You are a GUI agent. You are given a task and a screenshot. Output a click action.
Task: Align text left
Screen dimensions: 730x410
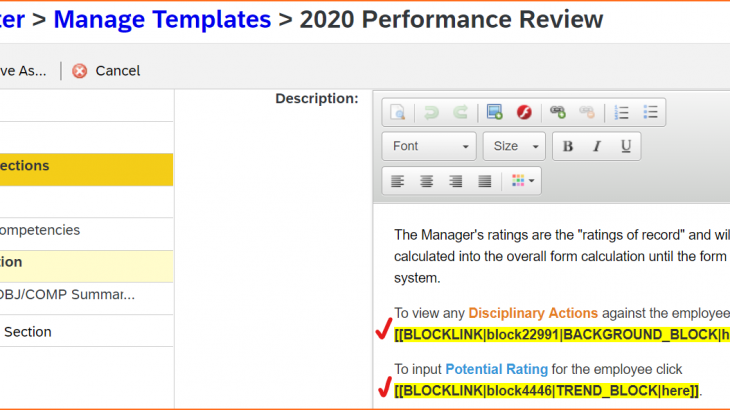(397, 181)
